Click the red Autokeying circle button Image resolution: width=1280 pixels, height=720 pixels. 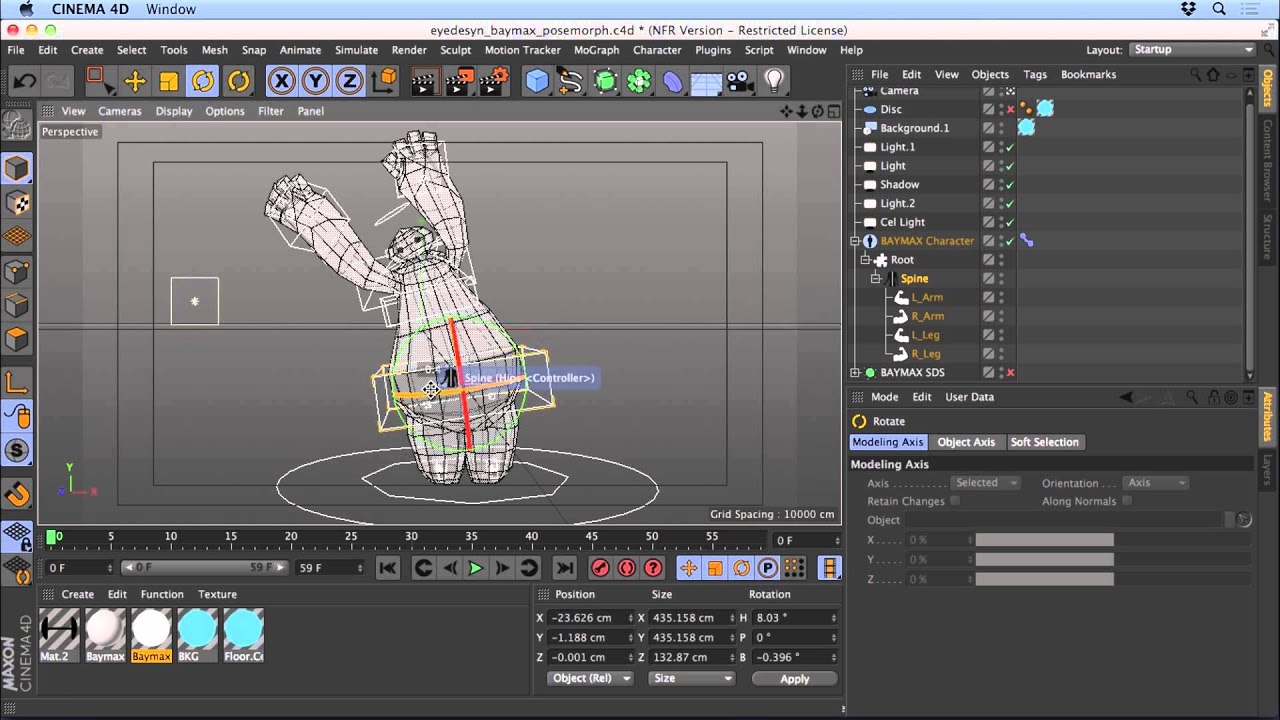(627, 568)
